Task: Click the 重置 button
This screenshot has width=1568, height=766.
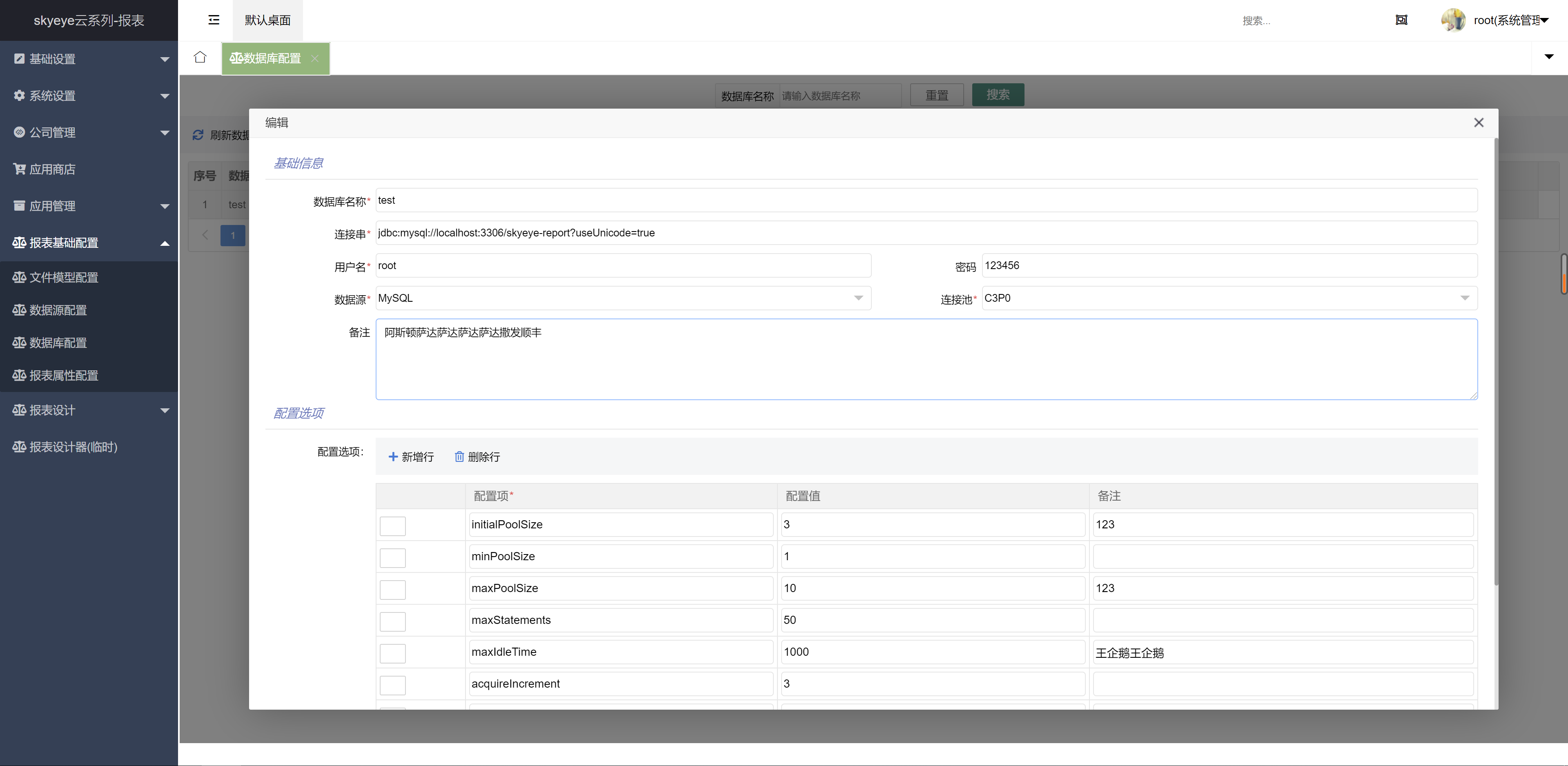Action: point(937,95)
